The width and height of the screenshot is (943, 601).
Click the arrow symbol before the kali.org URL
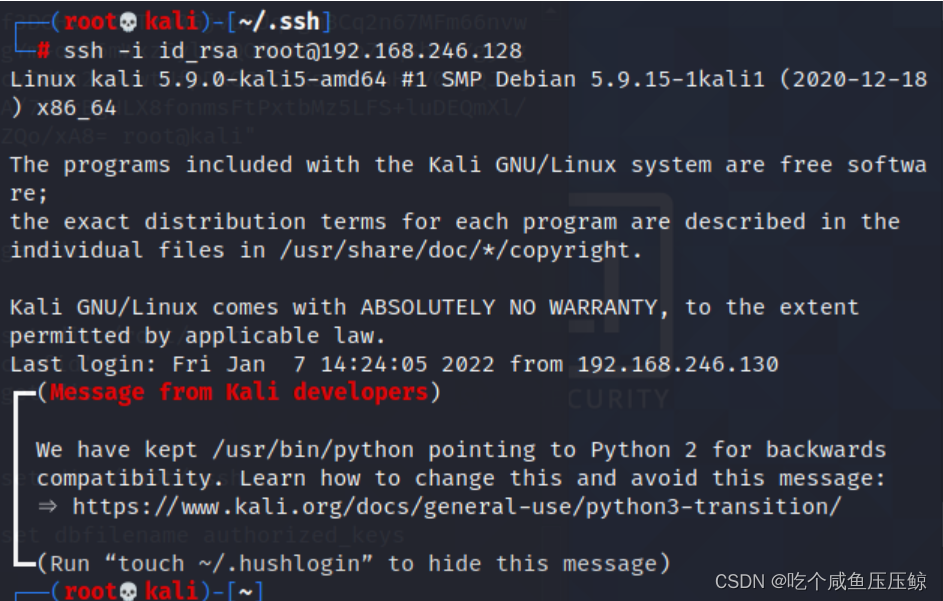(47, 507)
